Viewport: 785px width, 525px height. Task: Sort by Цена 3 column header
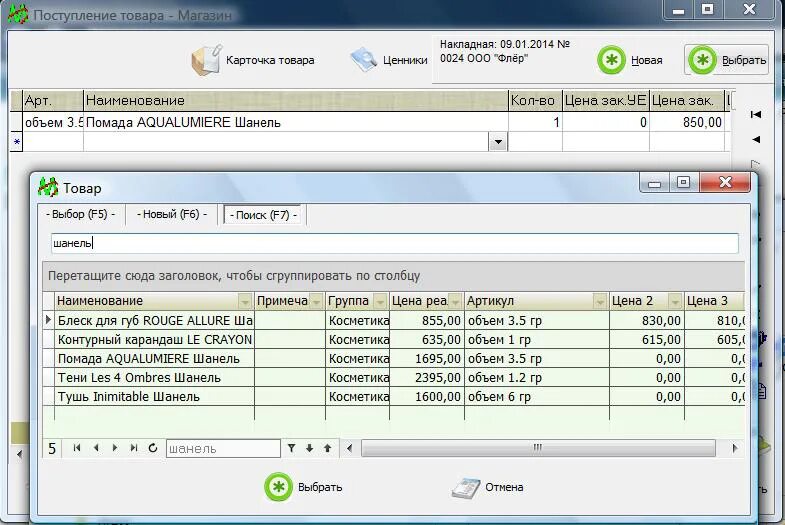click(714, 301)
